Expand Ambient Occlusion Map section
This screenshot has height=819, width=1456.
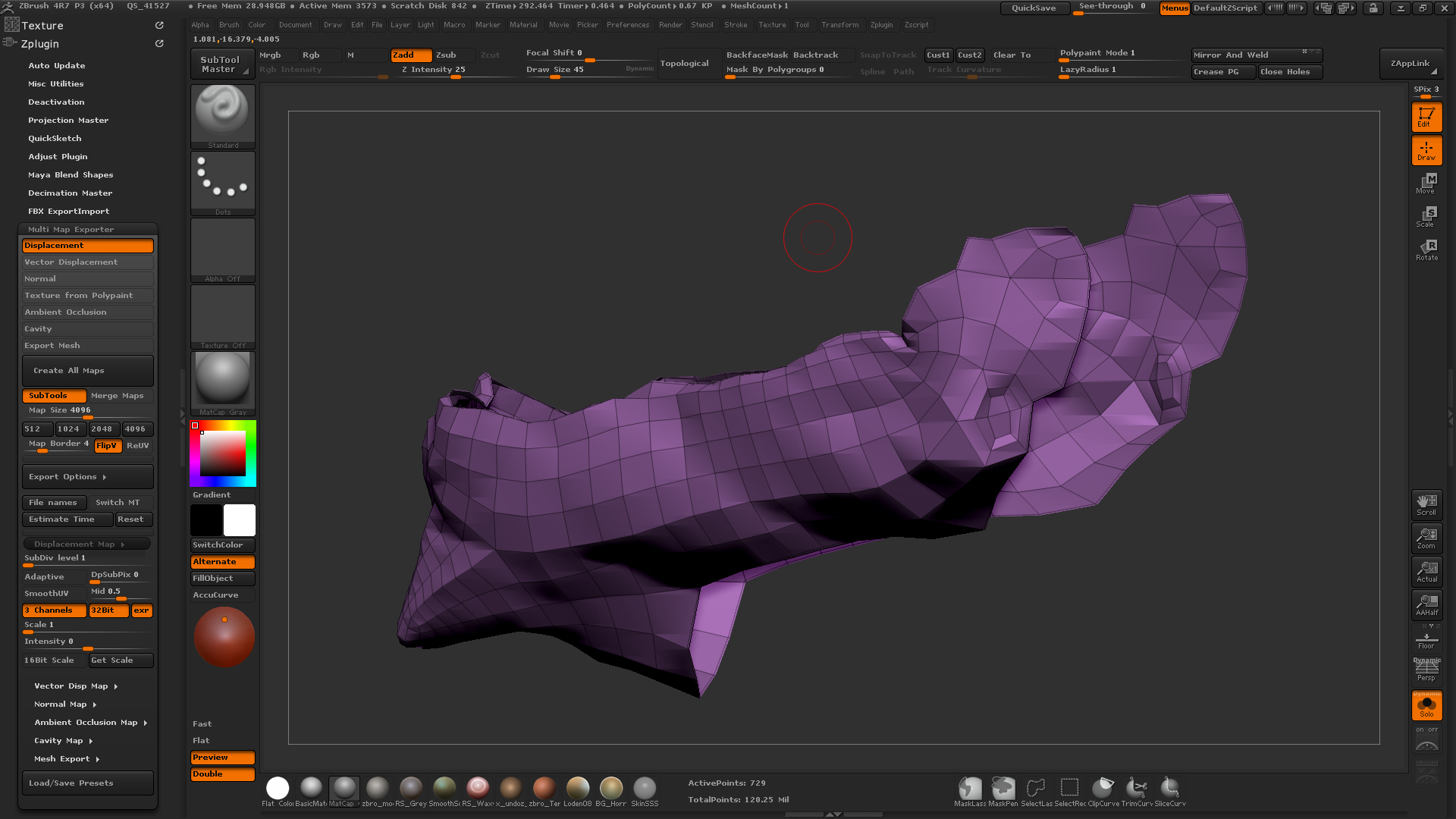coord(90,723)
